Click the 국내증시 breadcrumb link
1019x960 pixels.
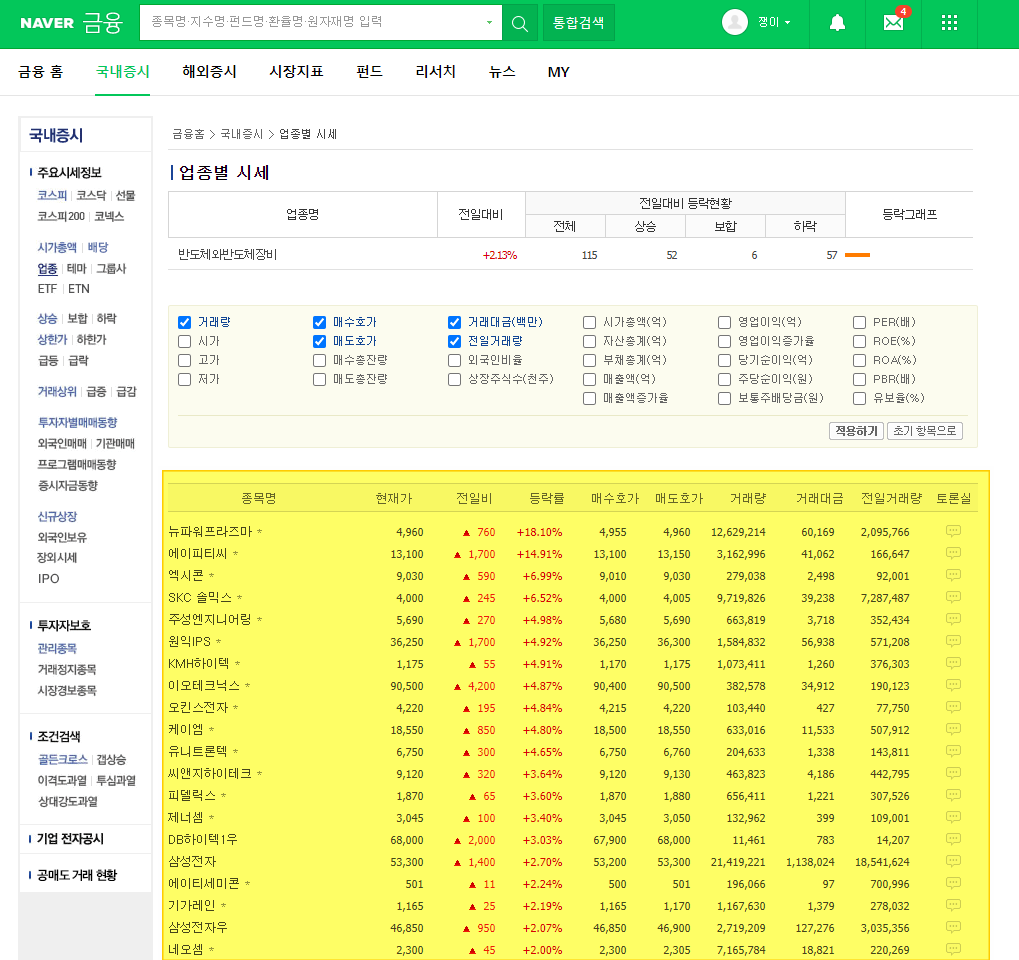pyautogui.click(x=242, y=134)
